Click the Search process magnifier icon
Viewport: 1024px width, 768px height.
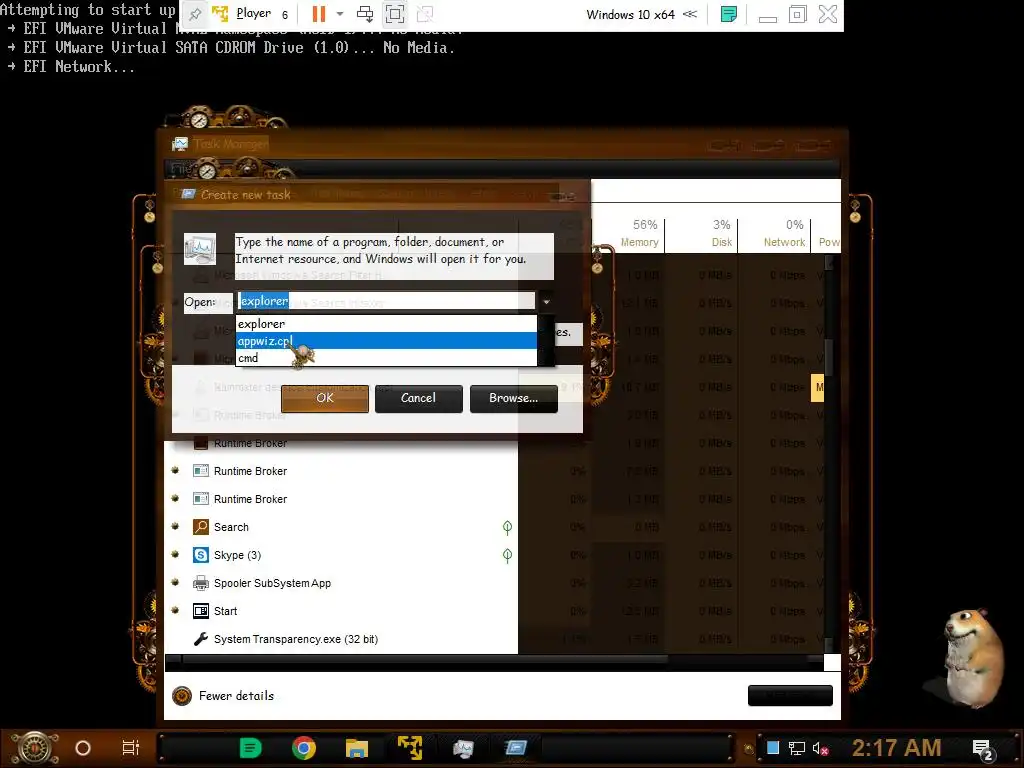201,527
